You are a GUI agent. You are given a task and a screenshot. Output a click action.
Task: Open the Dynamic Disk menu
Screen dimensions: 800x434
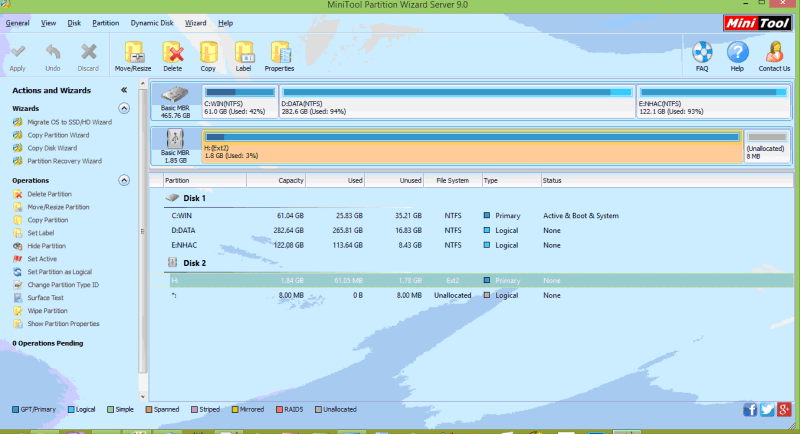tap(152, 23)
